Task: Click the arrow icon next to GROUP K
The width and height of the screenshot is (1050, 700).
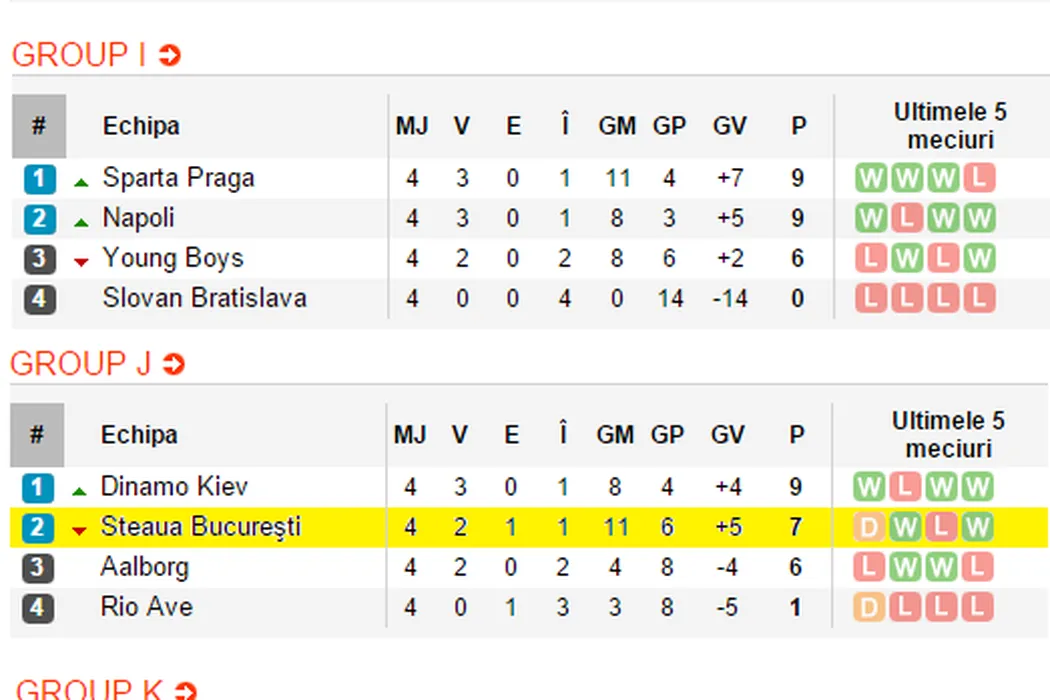Action: coord(185,690)
